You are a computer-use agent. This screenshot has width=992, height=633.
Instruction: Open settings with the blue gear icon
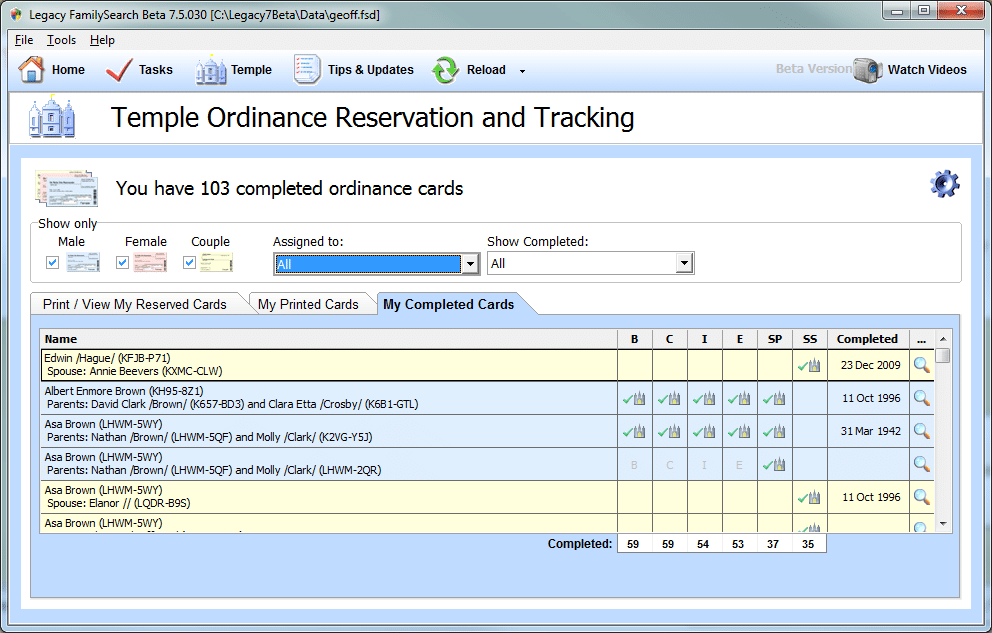[945, 184]
